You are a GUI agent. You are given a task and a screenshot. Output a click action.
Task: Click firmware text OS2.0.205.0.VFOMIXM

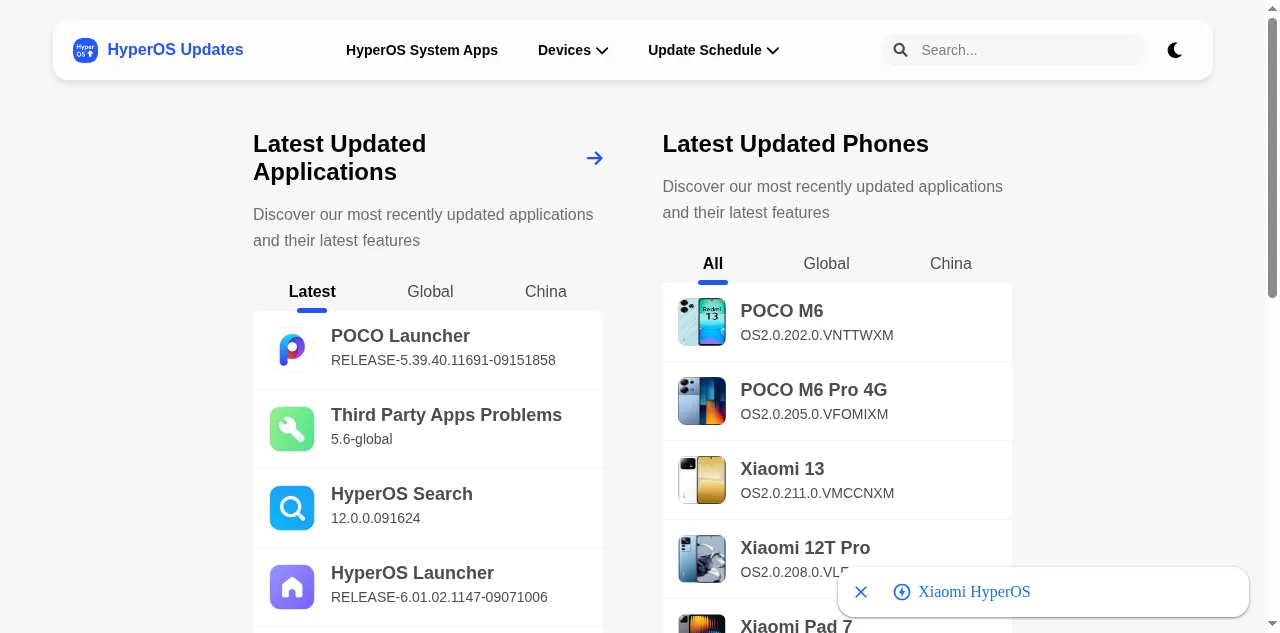tap(814, 414)
